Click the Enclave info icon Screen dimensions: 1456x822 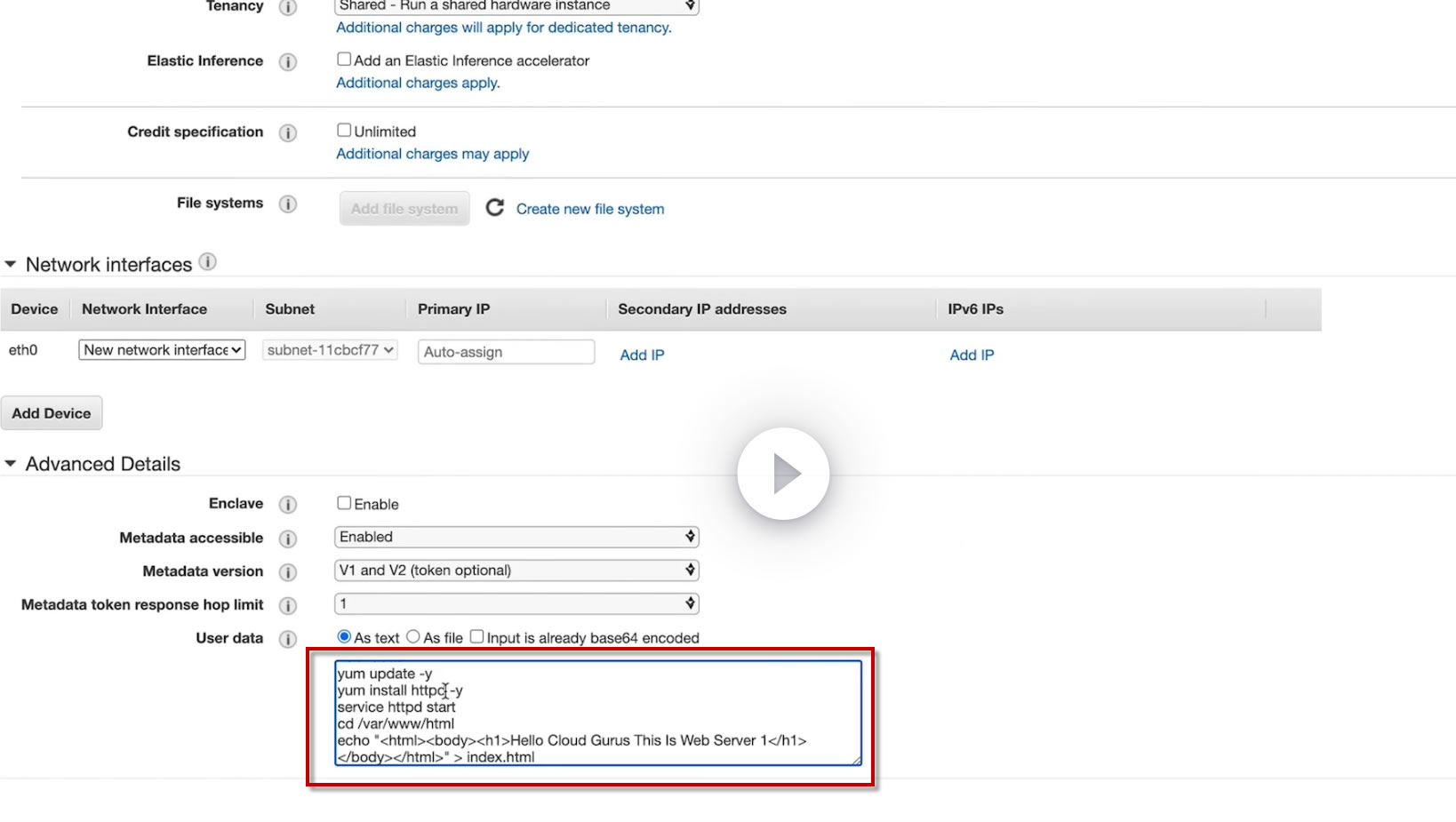(287, 505)
